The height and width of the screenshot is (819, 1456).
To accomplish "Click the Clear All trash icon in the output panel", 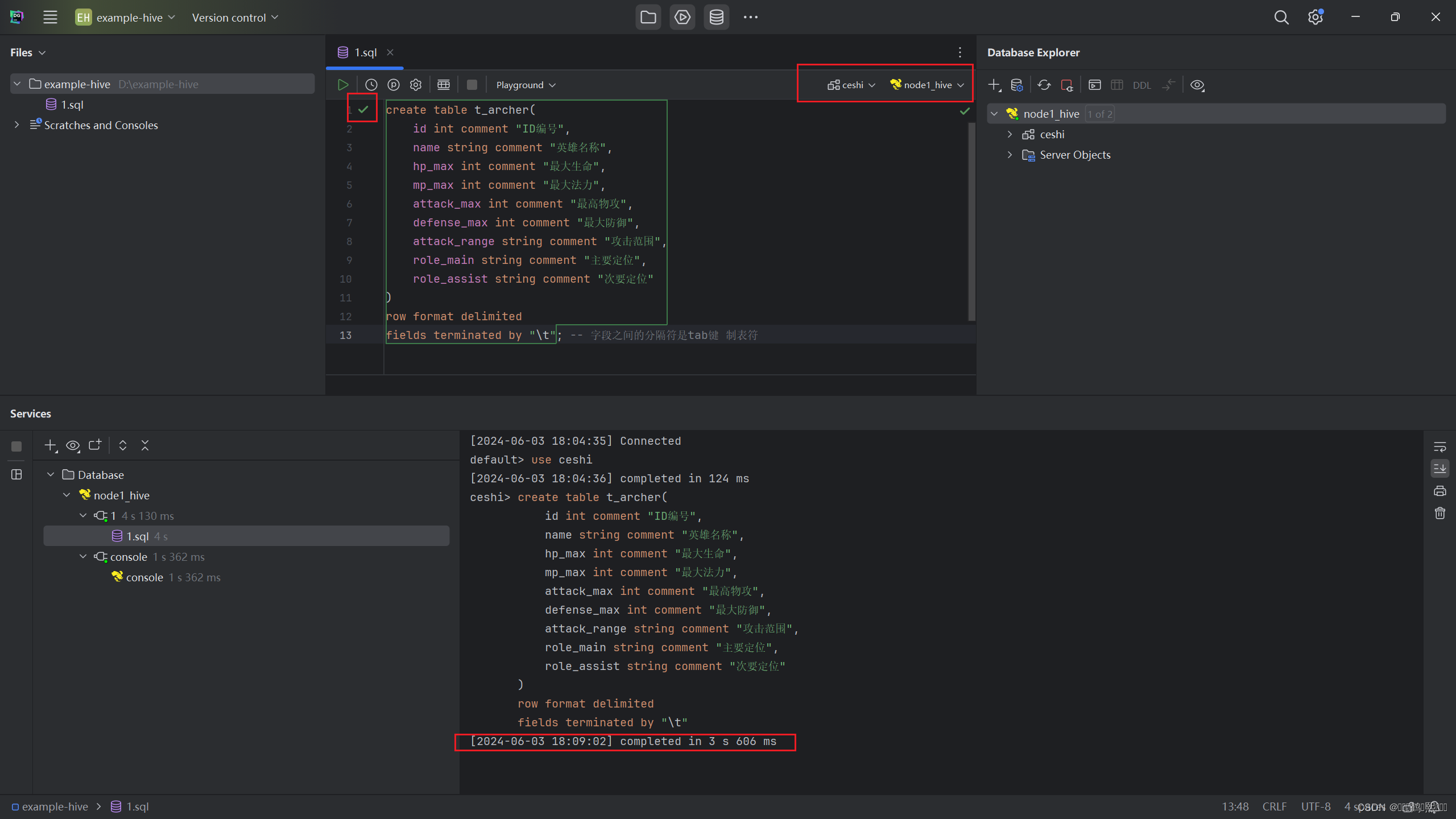I will coord(1440,514).
